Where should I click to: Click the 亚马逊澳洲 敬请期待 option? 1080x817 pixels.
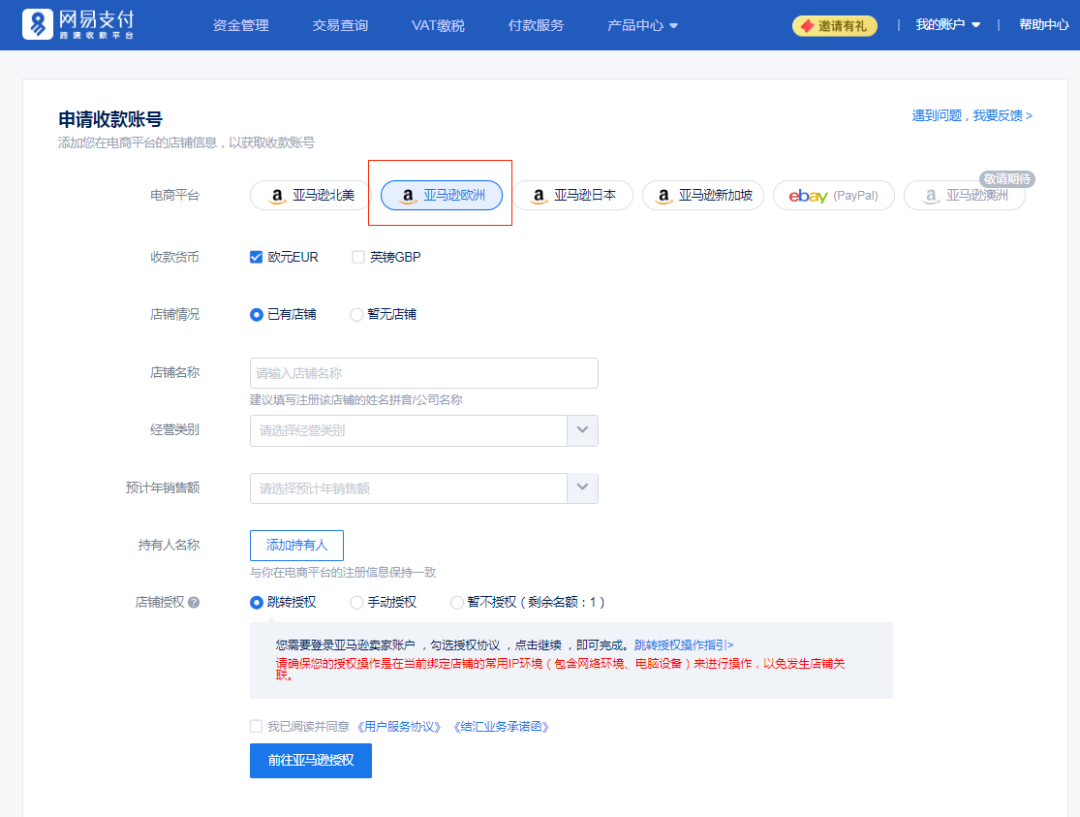coord(964,196)
